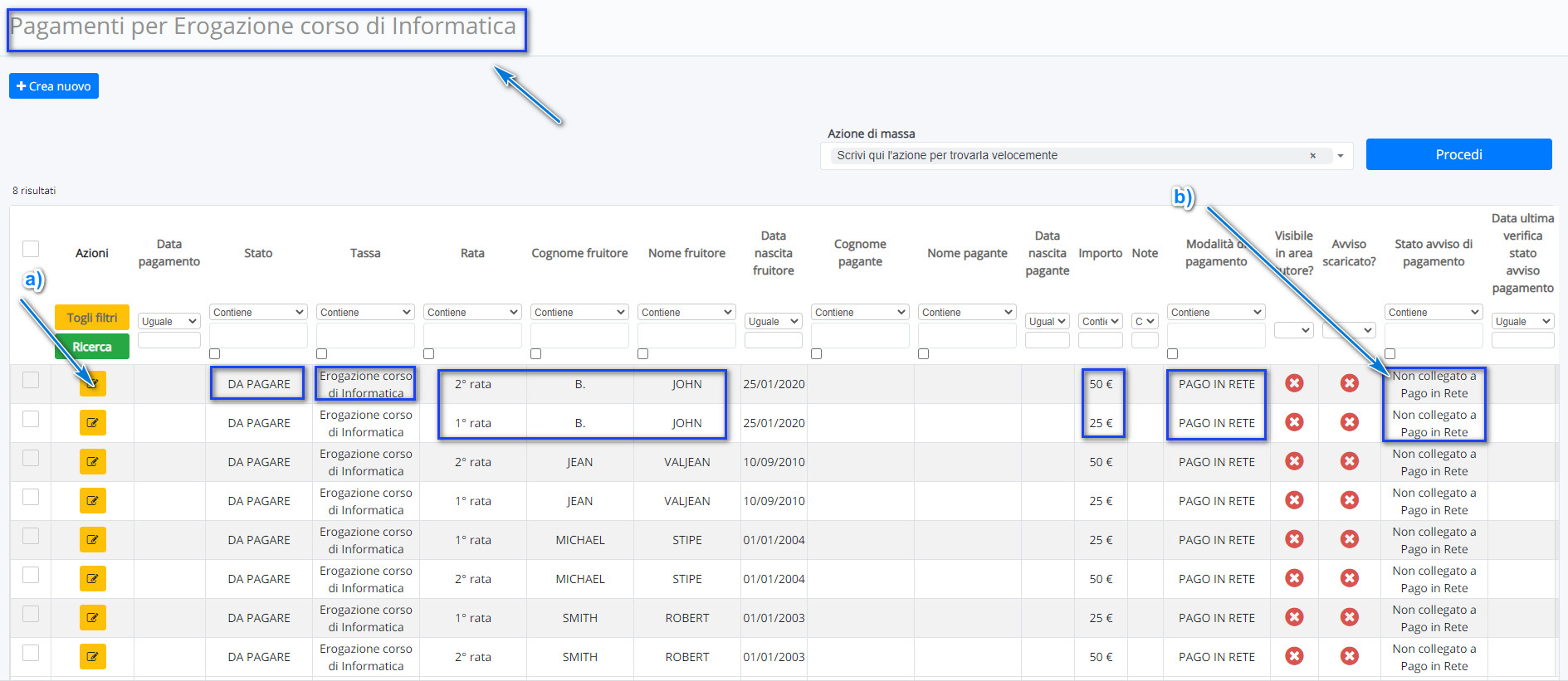
Task: Sort by Data pagamento header
Action: pyautogui.click(x=169, y=253)
